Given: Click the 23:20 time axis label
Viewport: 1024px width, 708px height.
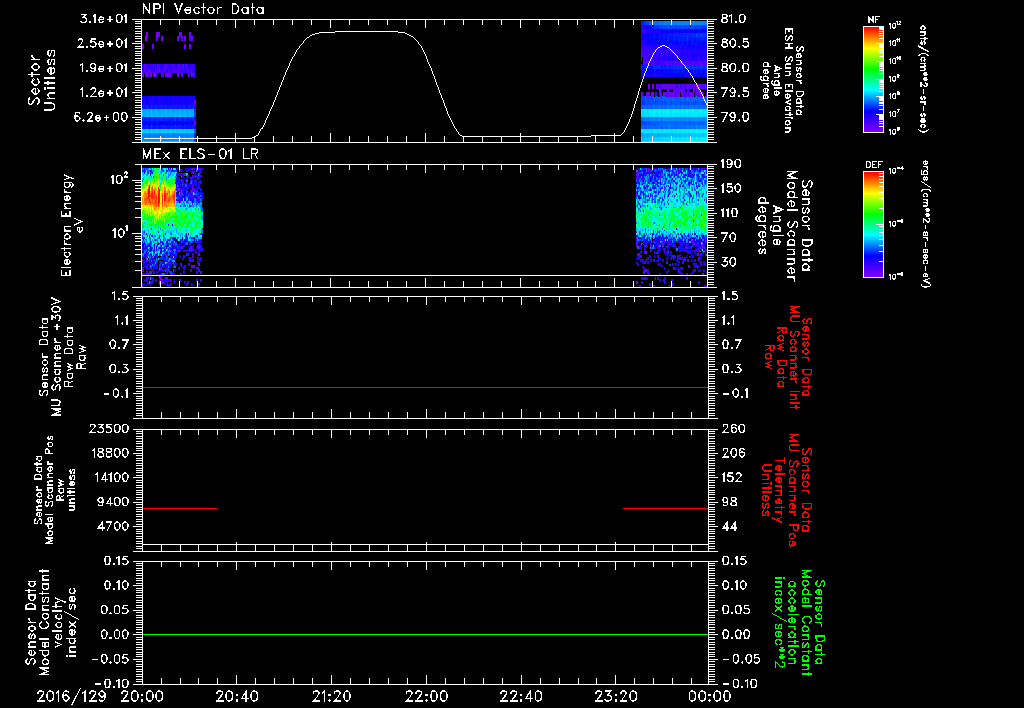Looking at the screenshot, I should (x=615, y=696).
